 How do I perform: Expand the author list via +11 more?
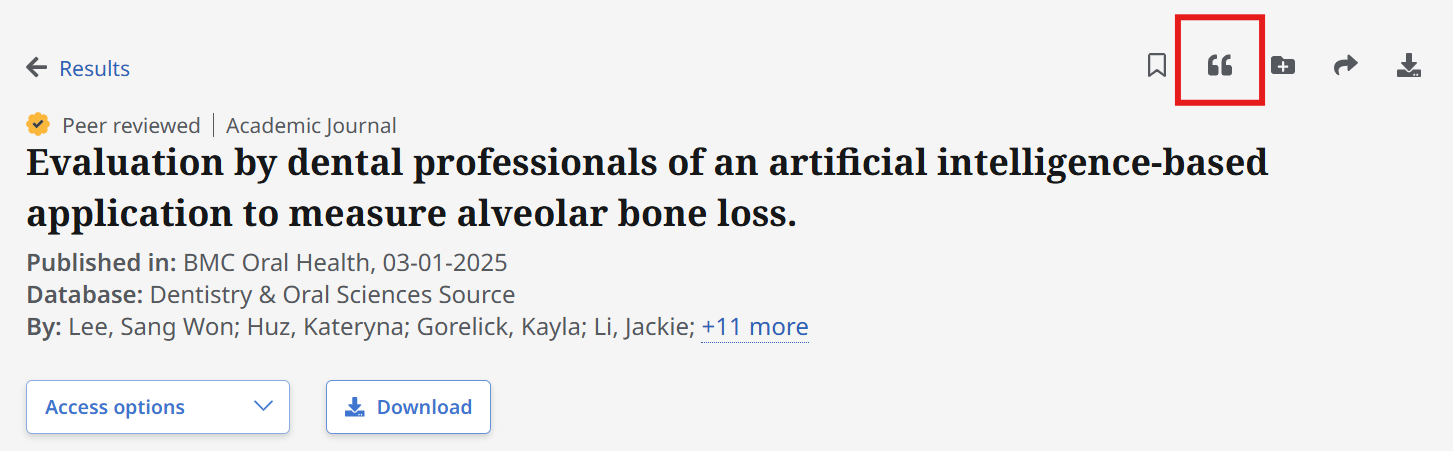click(755, 327)
